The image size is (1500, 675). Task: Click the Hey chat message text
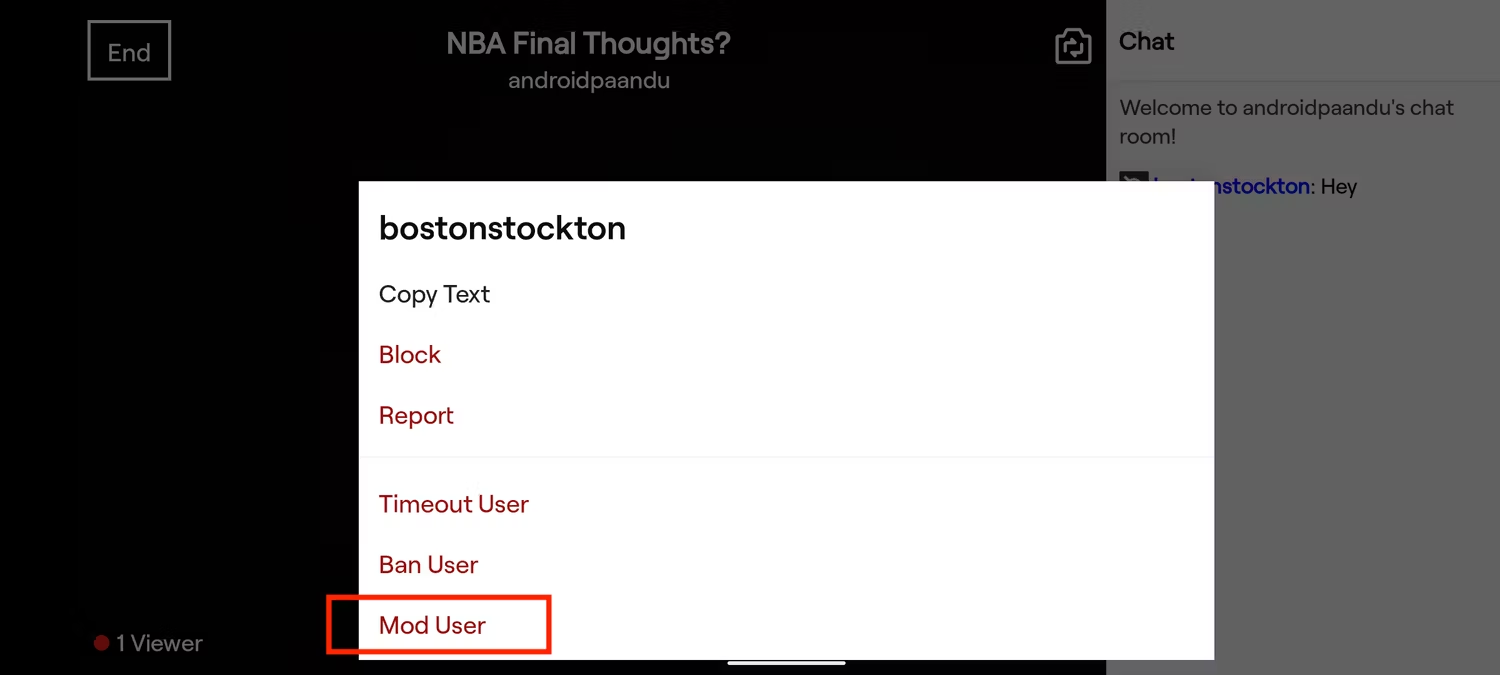[x=1339, y=187]
